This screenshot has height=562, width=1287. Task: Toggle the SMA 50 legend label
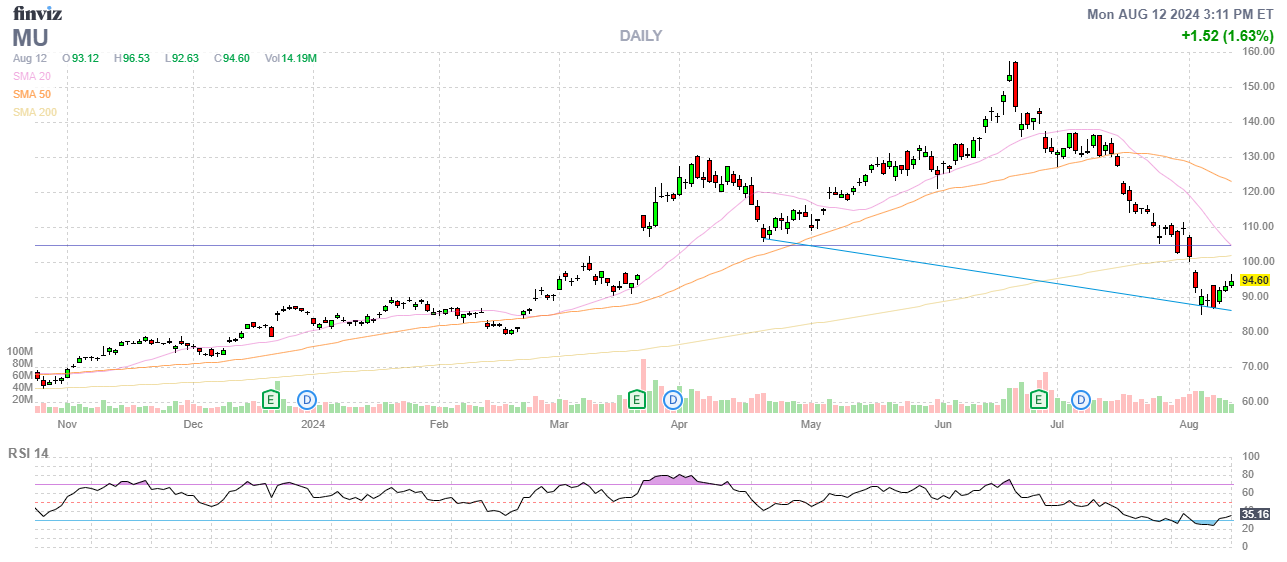click(x=31, y=94)
